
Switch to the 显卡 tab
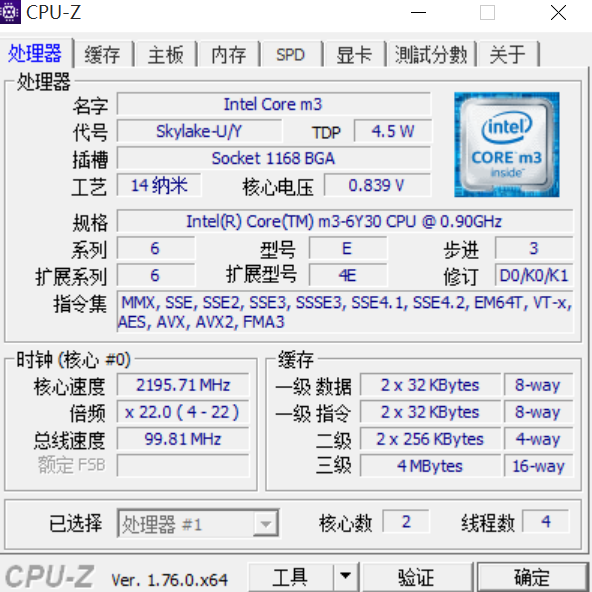pyautogui.click(x=354, y=54)
